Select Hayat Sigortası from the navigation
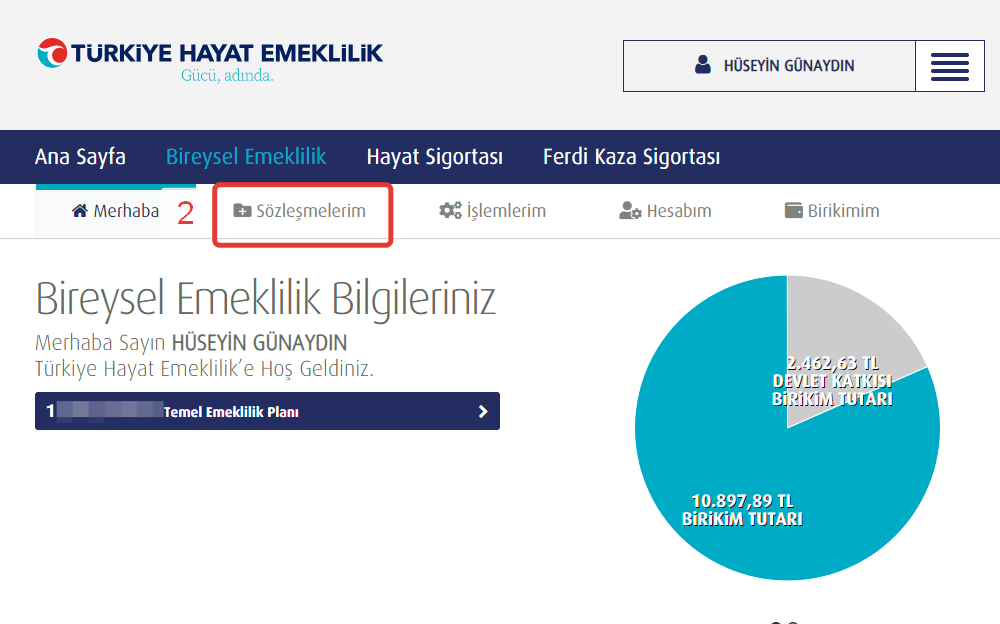 pos(434,157)
